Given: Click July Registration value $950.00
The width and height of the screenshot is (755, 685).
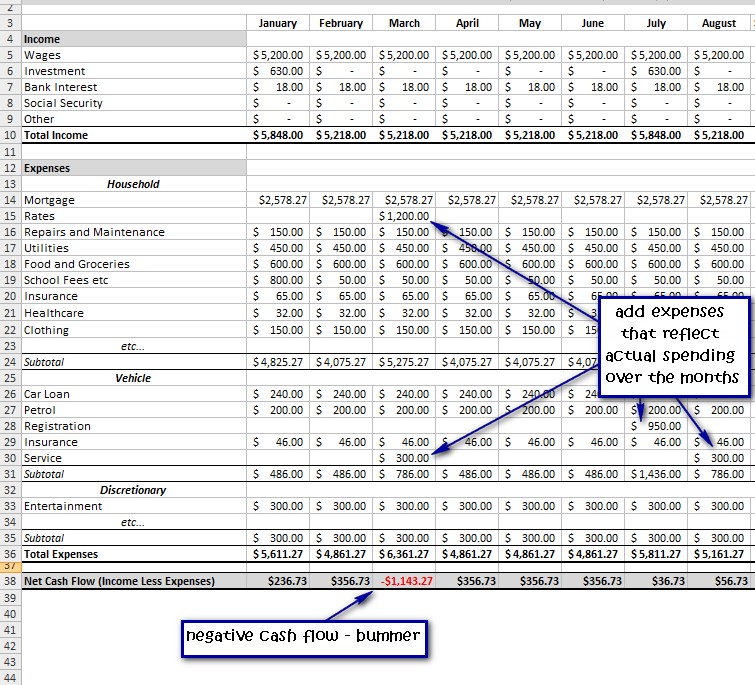Looking at the screenshot, I should click(656, 426).
